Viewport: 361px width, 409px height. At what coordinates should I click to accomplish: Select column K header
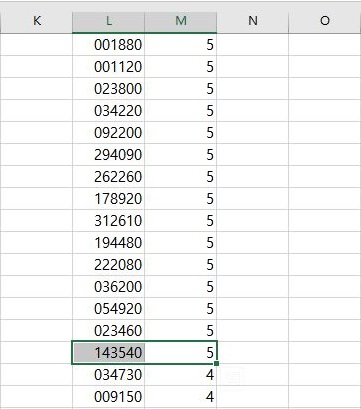(36, 21)
